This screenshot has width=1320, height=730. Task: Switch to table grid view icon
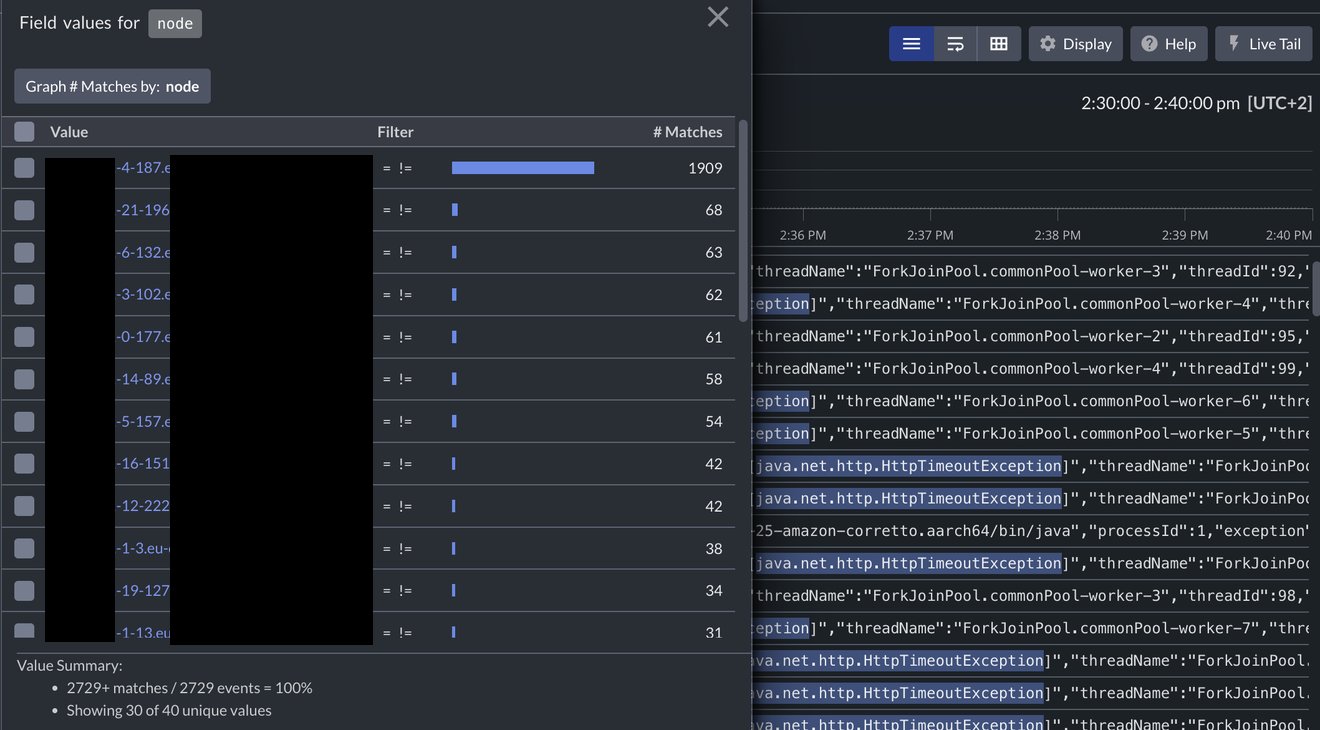(x=999, y=43)
